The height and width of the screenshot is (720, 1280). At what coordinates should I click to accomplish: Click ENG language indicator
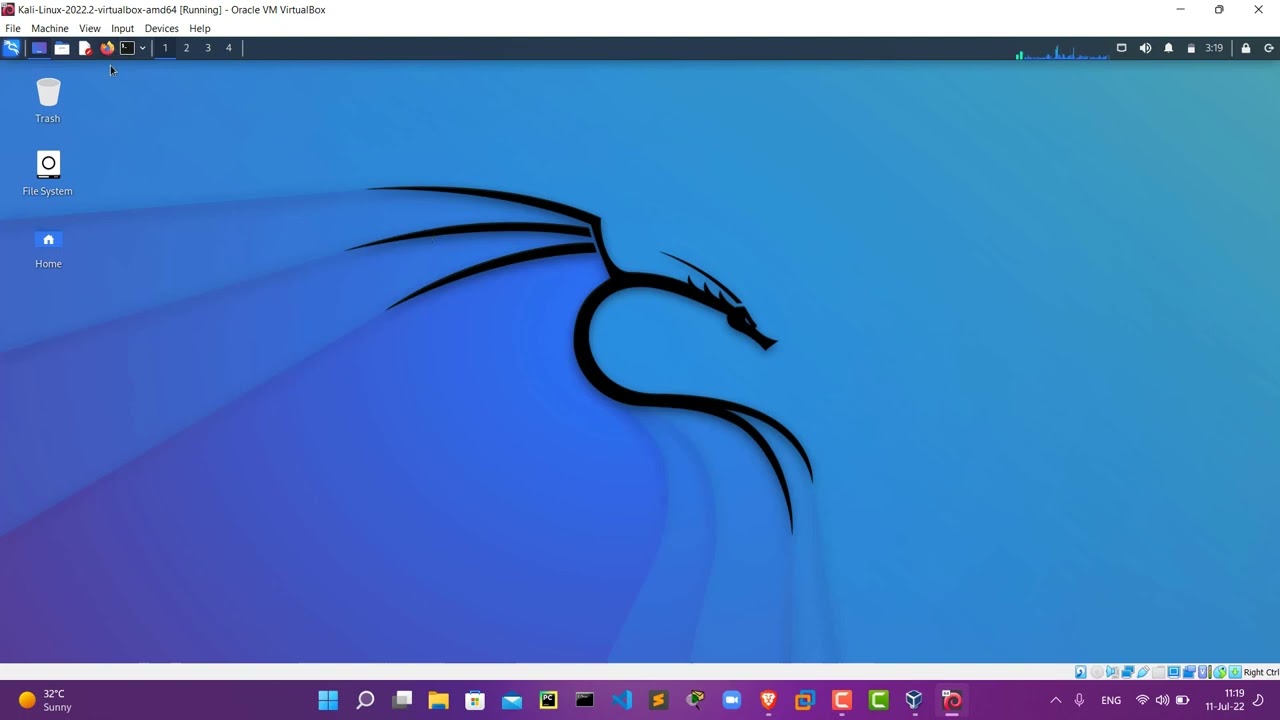click(x=1111, y=700)
